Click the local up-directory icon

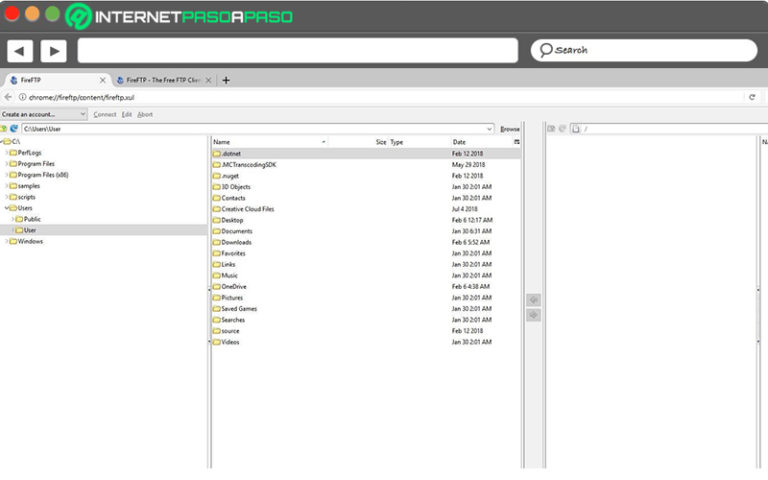click(4, 129)
